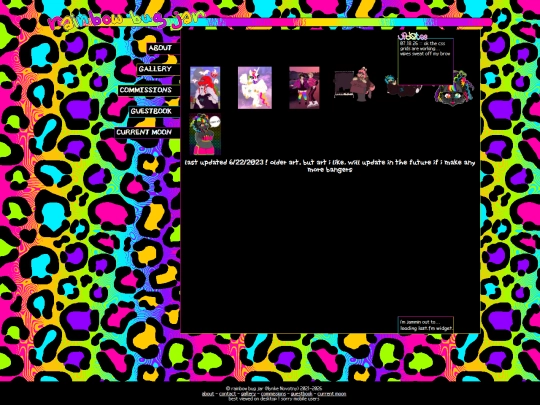The height and width of the screenshot is (405, 540).
Task: Click 'best viewed on desktop' footer text
Action: [x=274, y=399]
